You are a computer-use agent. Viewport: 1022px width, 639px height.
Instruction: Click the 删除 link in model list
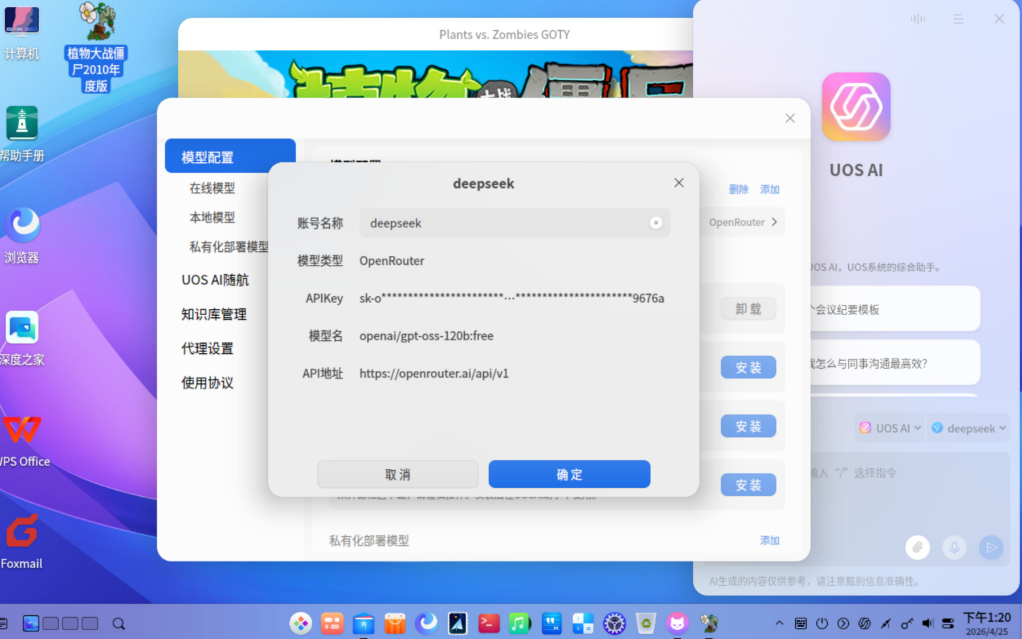pos(738,189)
